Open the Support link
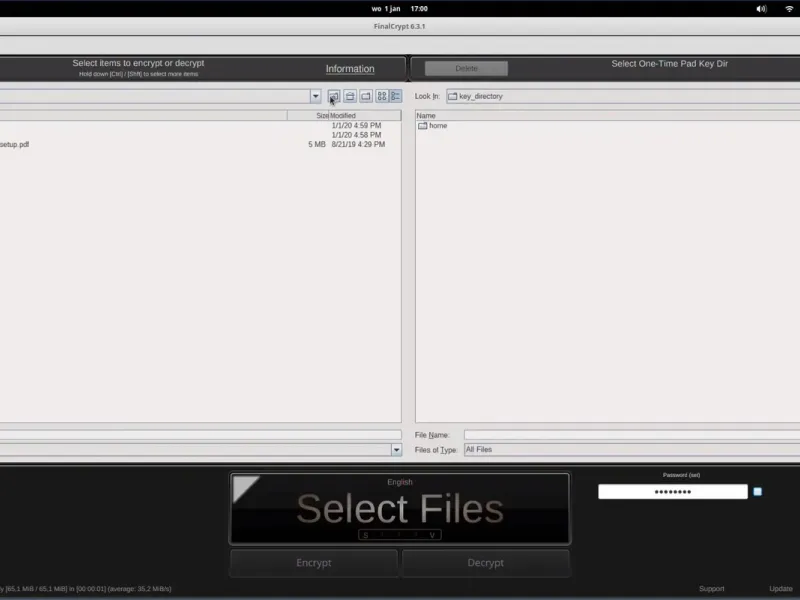 coord(711,589)
